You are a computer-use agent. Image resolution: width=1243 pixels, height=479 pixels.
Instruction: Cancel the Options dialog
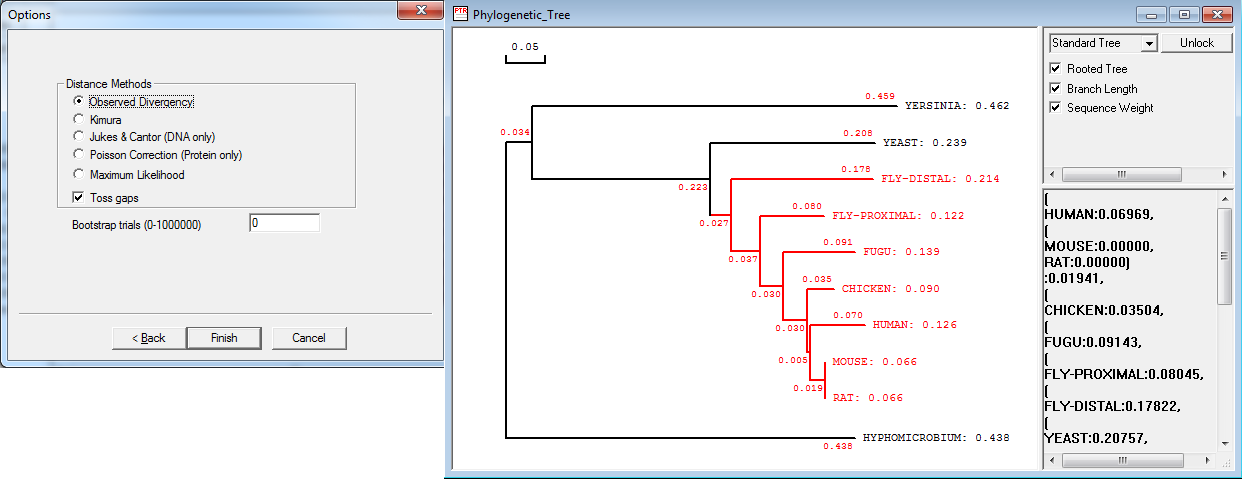[x=309, y=338]
